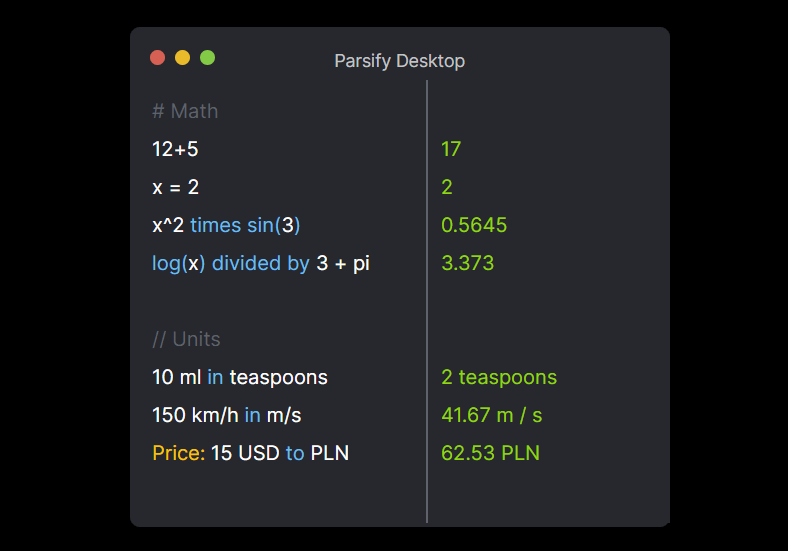Click the 'x = 2' expression line

click(175, 187)
